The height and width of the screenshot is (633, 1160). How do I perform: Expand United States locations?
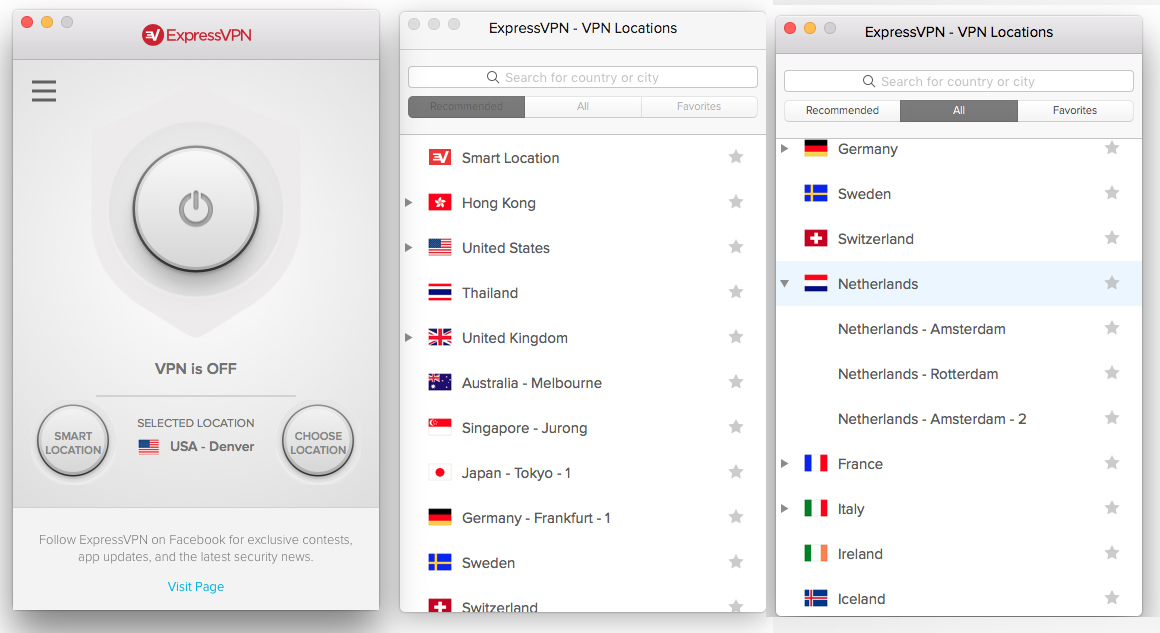tap(408, 248)
